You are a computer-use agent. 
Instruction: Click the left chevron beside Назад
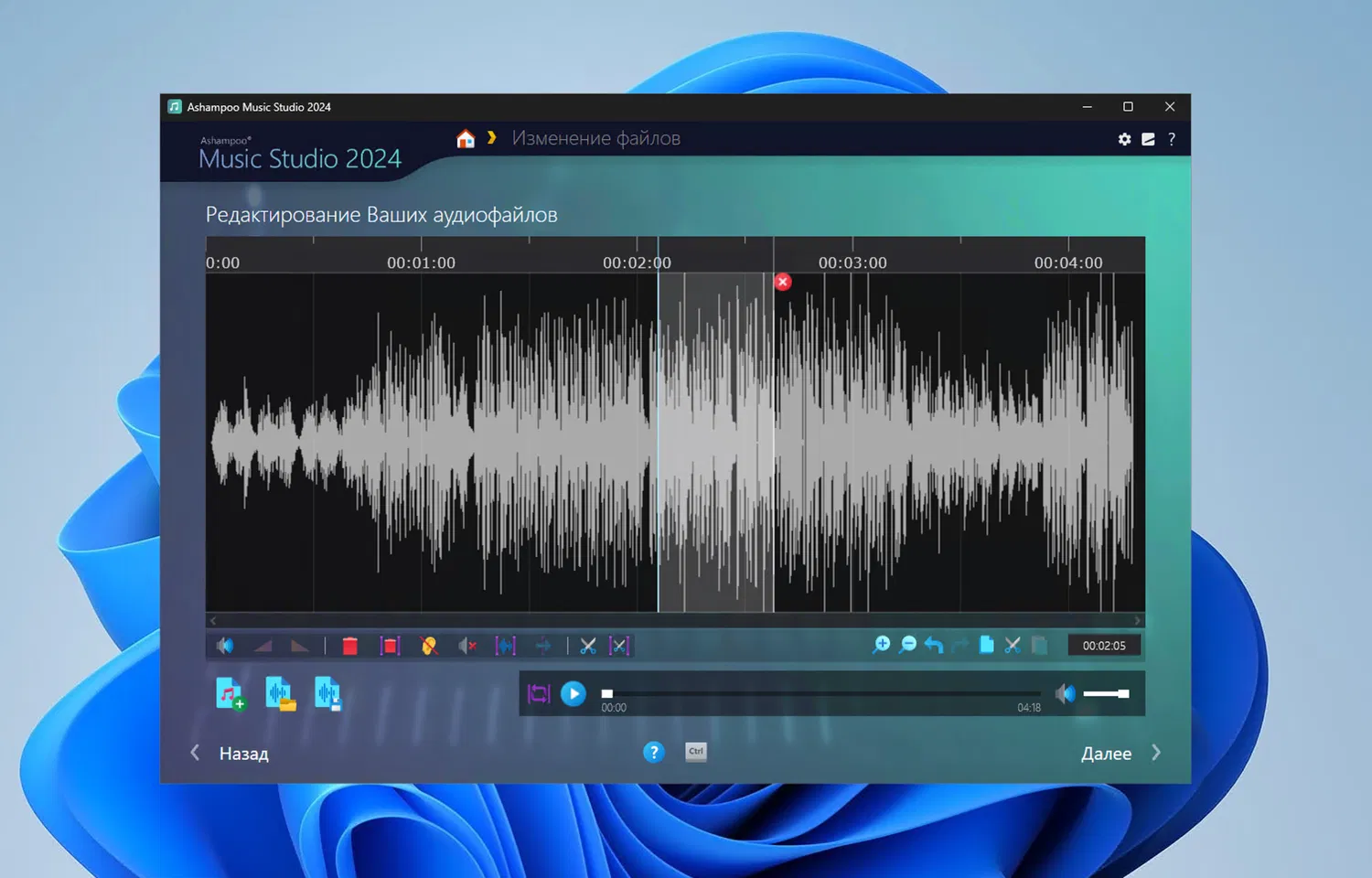point(195,753)
